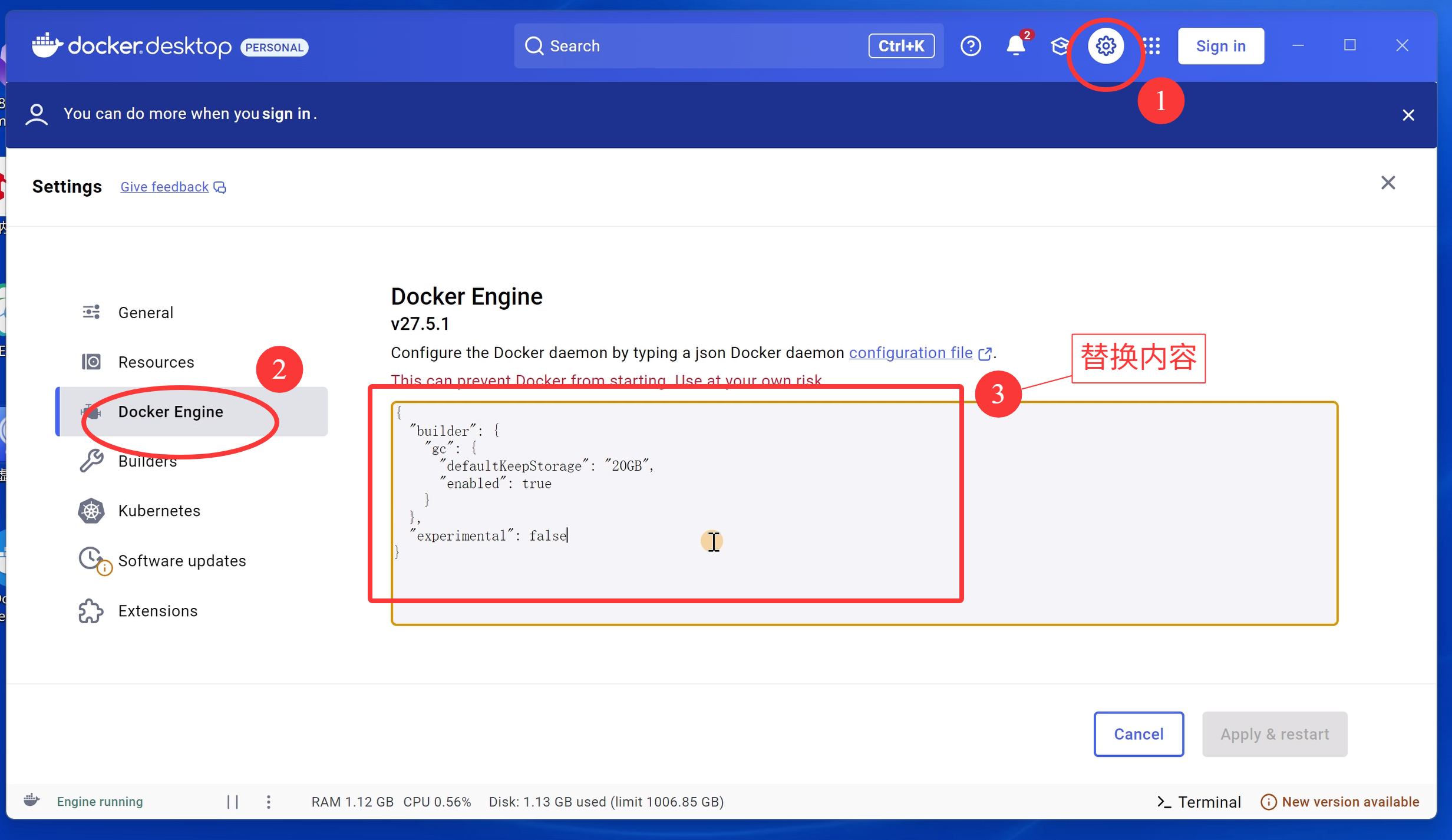Screen dimensions: 1452x840
Task: Dismiss the sign in banner
Action: (x=1408, y=115)
